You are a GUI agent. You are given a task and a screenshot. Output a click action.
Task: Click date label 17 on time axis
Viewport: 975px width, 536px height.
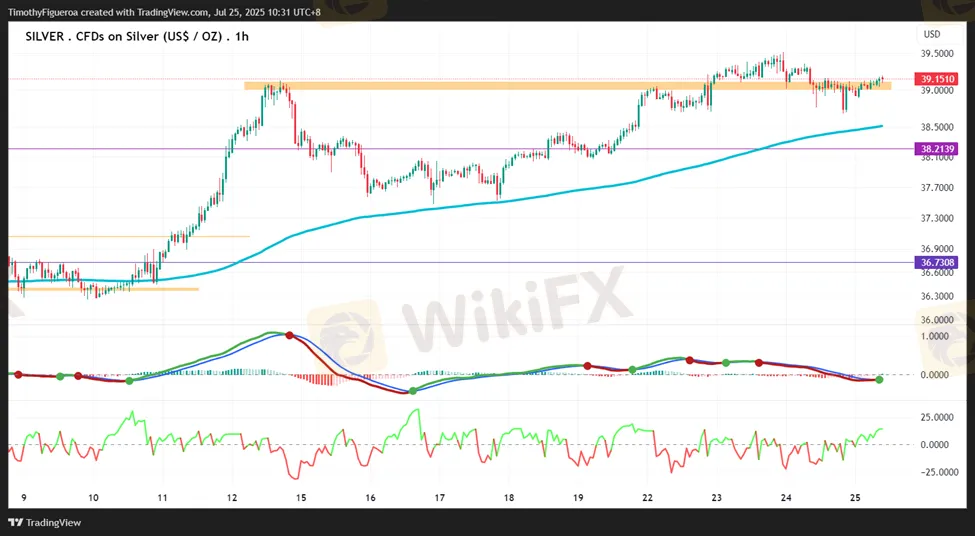(440, 498)
